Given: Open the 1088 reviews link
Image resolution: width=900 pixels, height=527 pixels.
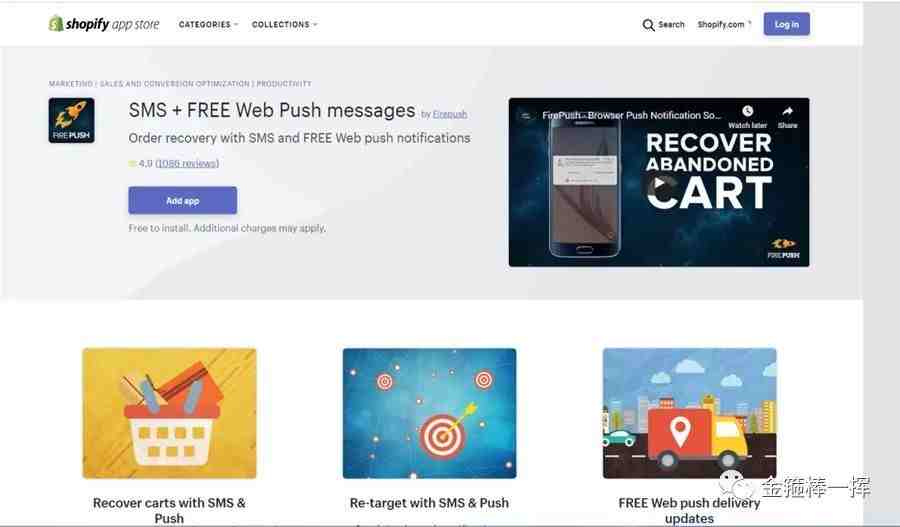Looking at the screenshot, I should [x=187, y=164].
